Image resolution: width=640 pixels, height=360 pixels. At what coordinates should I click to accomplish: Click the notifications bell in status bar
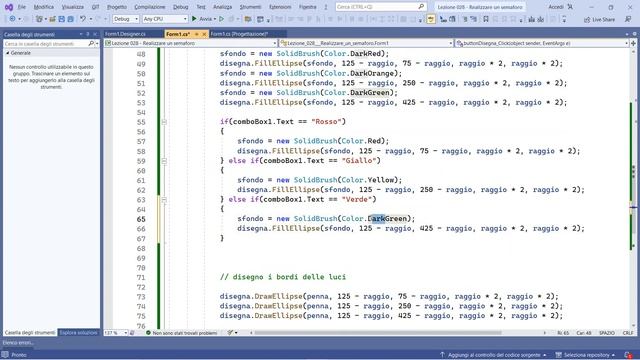[628, 355]
